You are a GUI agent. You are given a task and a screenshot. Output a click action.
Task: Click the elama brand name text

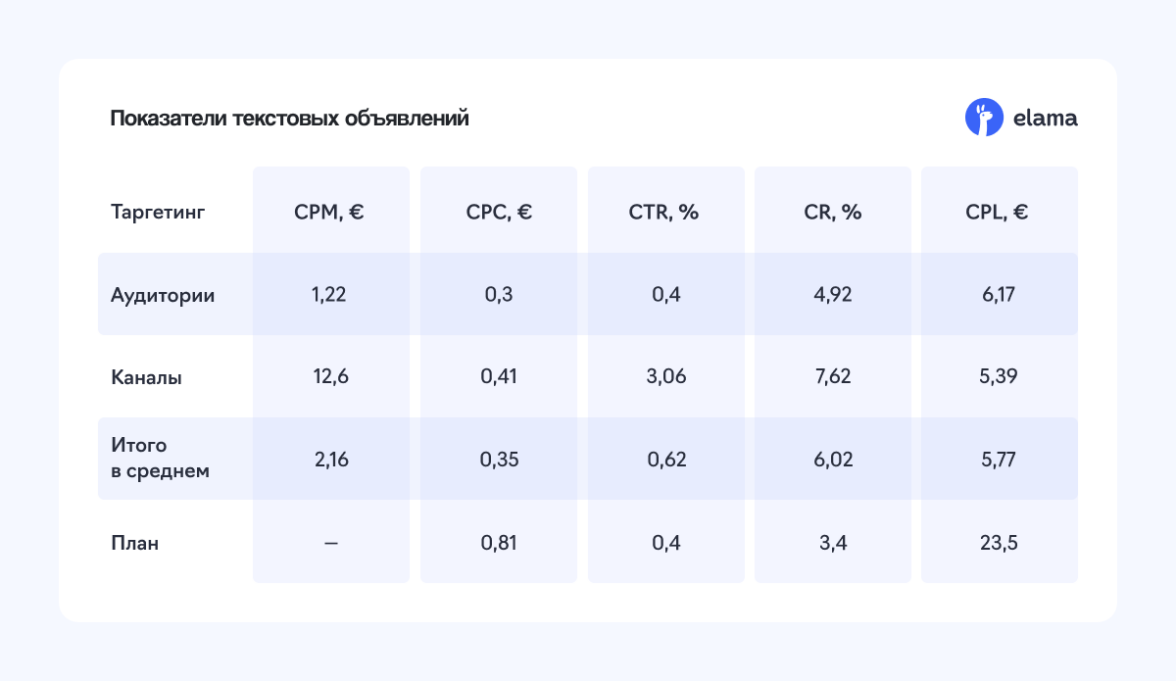tap(1045, 118)
